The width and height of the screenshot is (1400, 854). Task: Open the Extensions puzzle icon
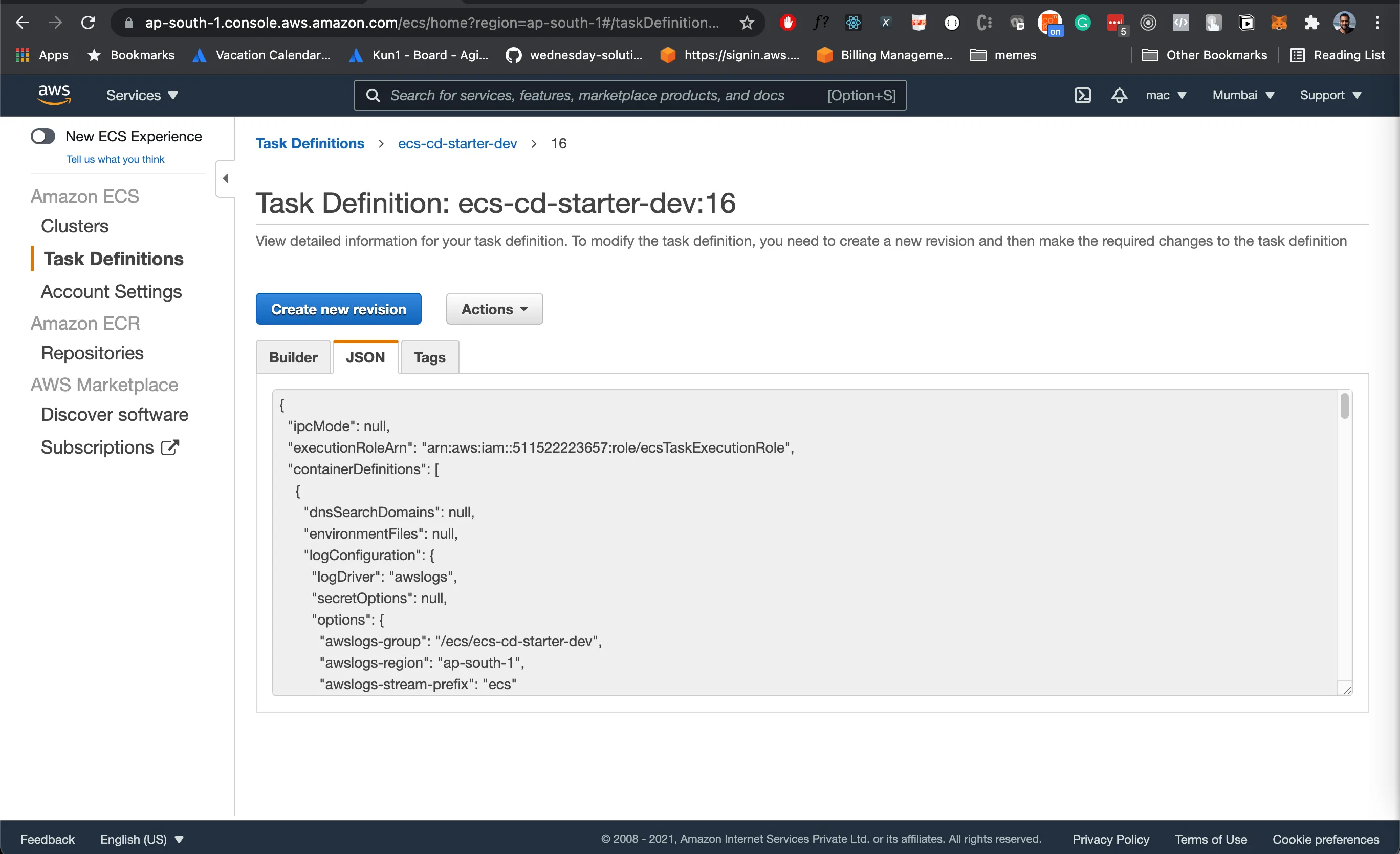pyautogui.click(x=1312, y=23)
